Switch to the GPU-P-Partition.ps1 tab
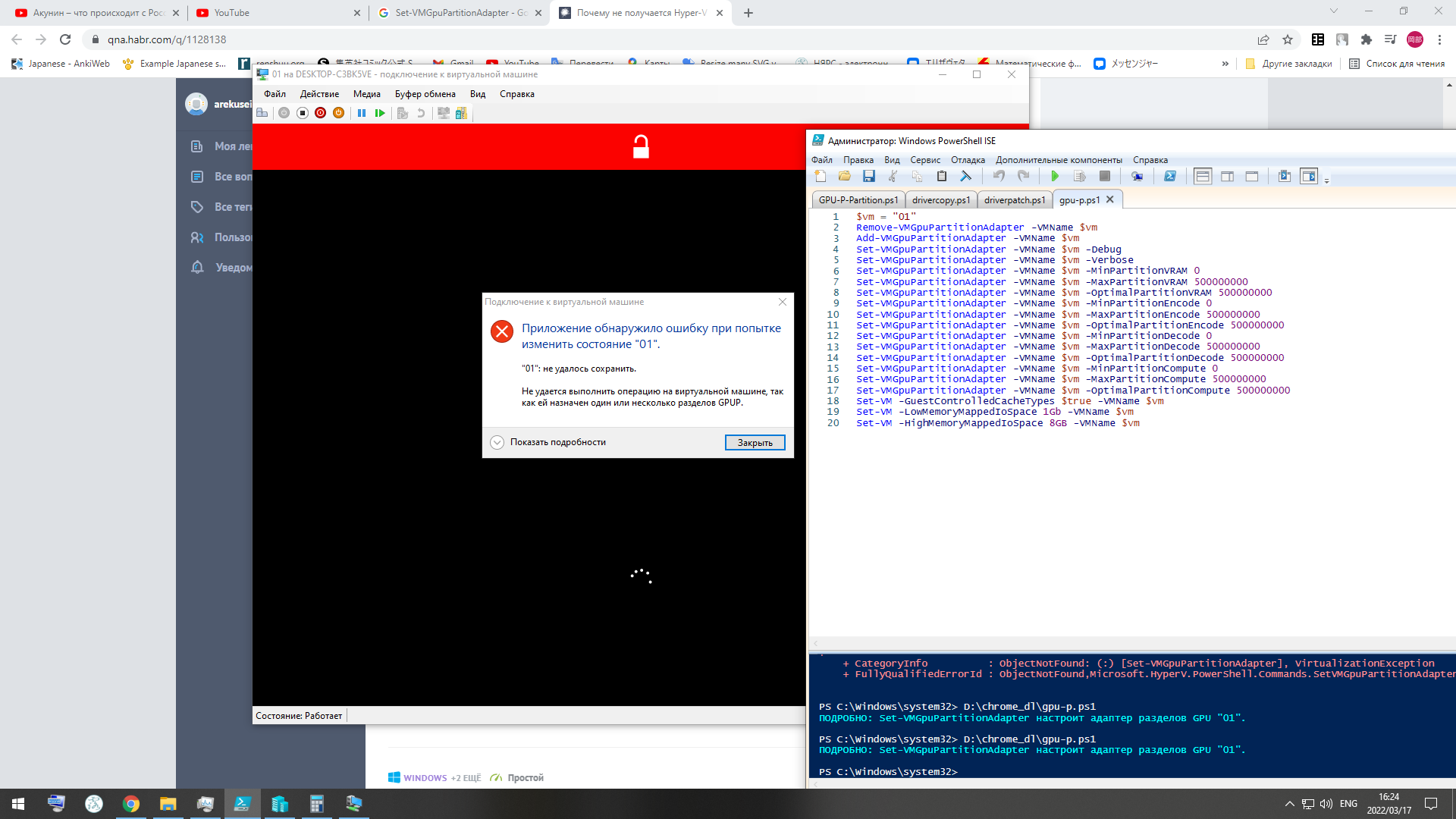 click(x=858, y=200)
